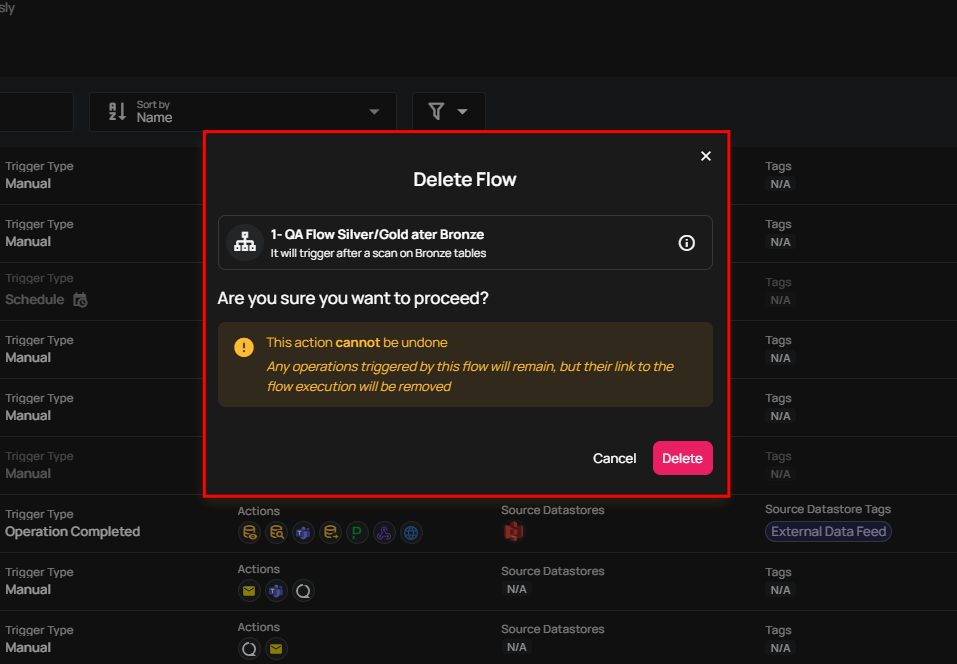Confirm deletion with the Delete button
This screenshot has width=957, height=664.
tap(682, 458)
